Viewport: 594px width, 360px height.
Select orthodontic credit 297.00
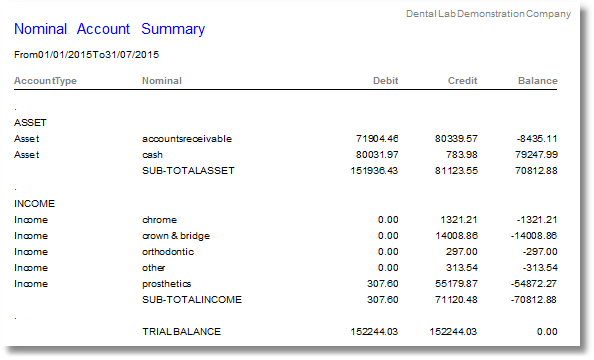click(461, 252)
